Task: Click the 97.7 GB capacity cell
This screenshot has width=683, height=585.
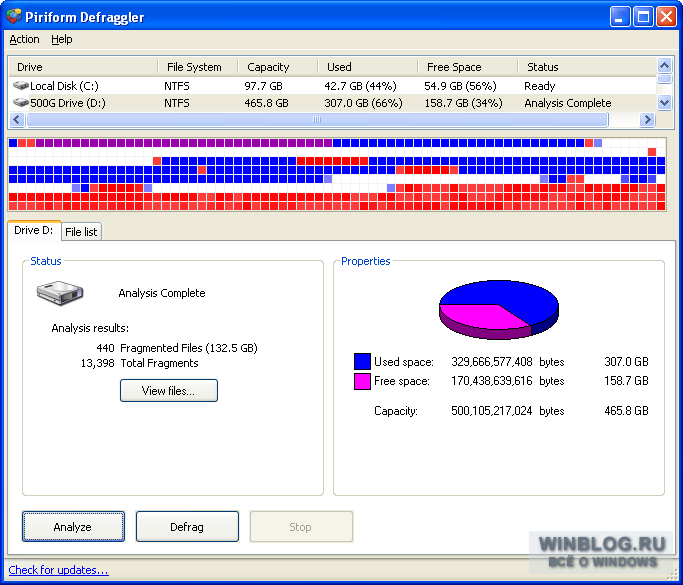Action: 264,86
